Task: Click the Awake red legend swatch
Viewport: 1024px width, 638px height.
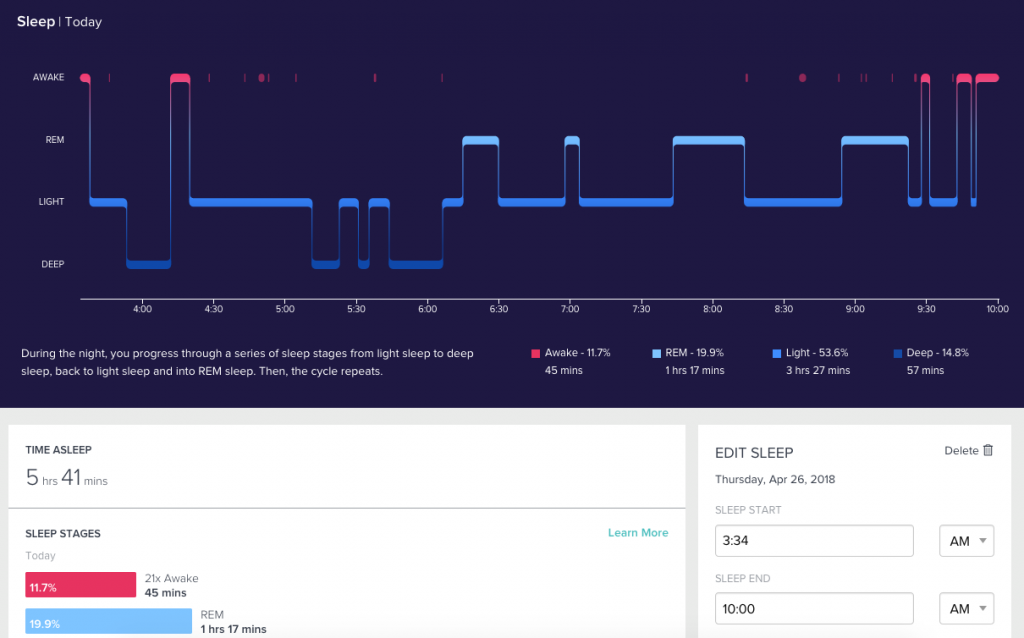Action: (x=536, y=353)
